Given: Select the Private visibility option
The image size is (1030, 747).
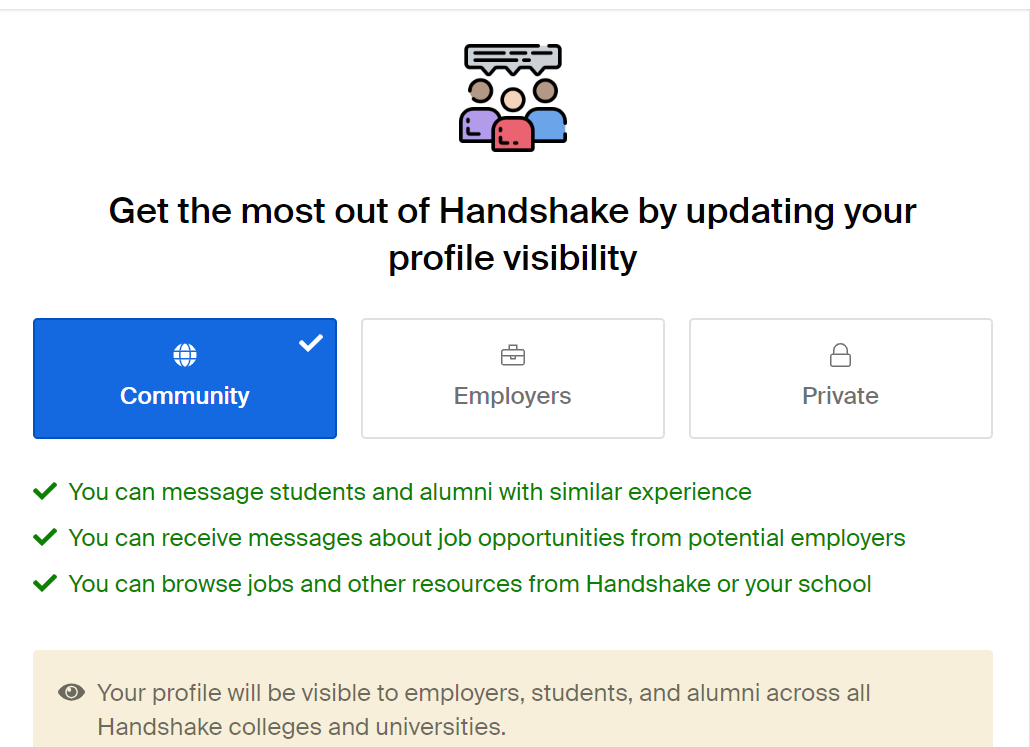Looking at the screenshot, I should pos(840,378).
